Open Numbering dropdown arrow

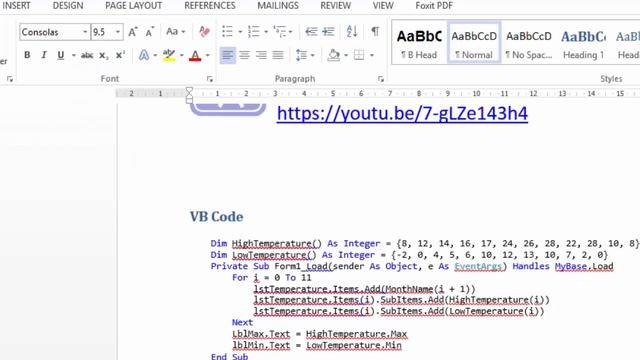[266, 31]
